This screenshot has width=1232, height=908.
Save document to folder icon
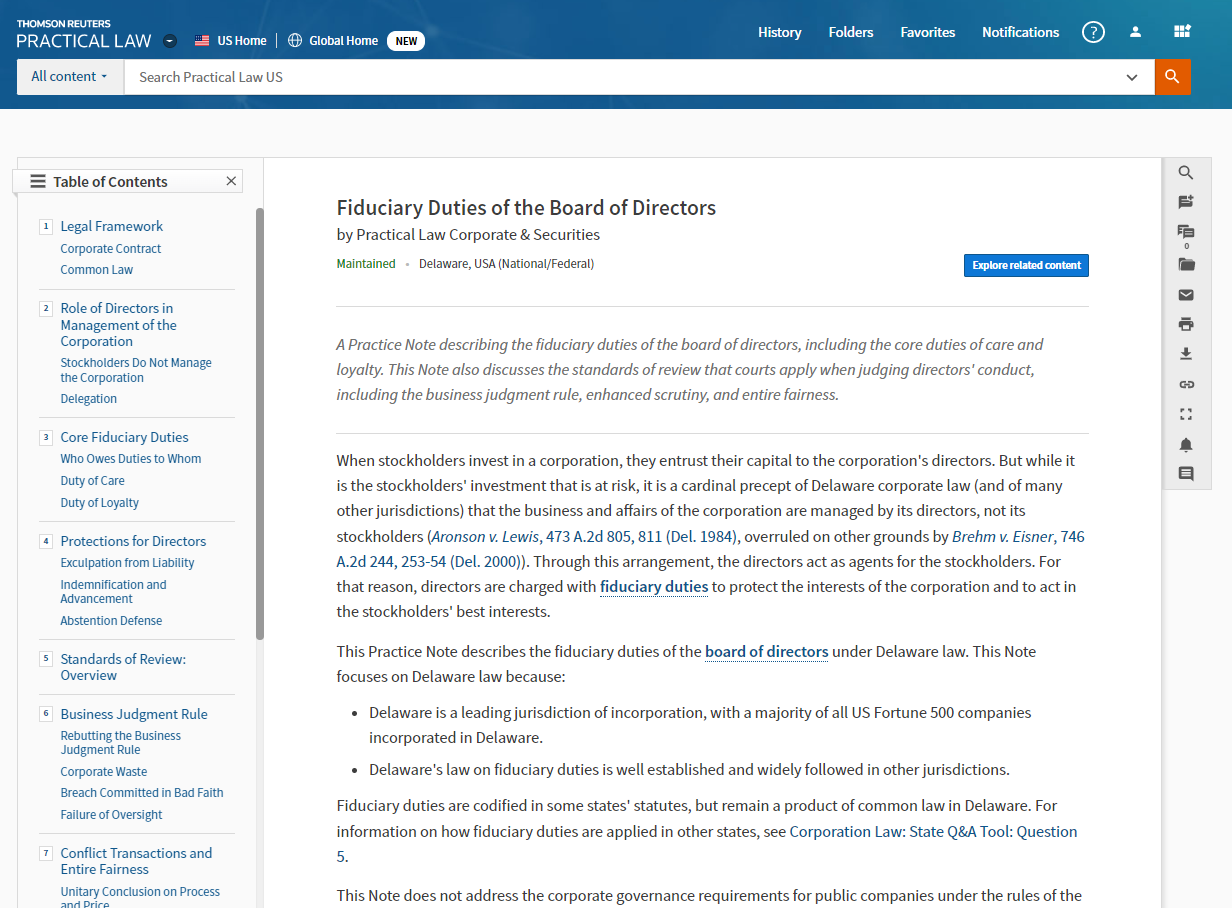1186,264
